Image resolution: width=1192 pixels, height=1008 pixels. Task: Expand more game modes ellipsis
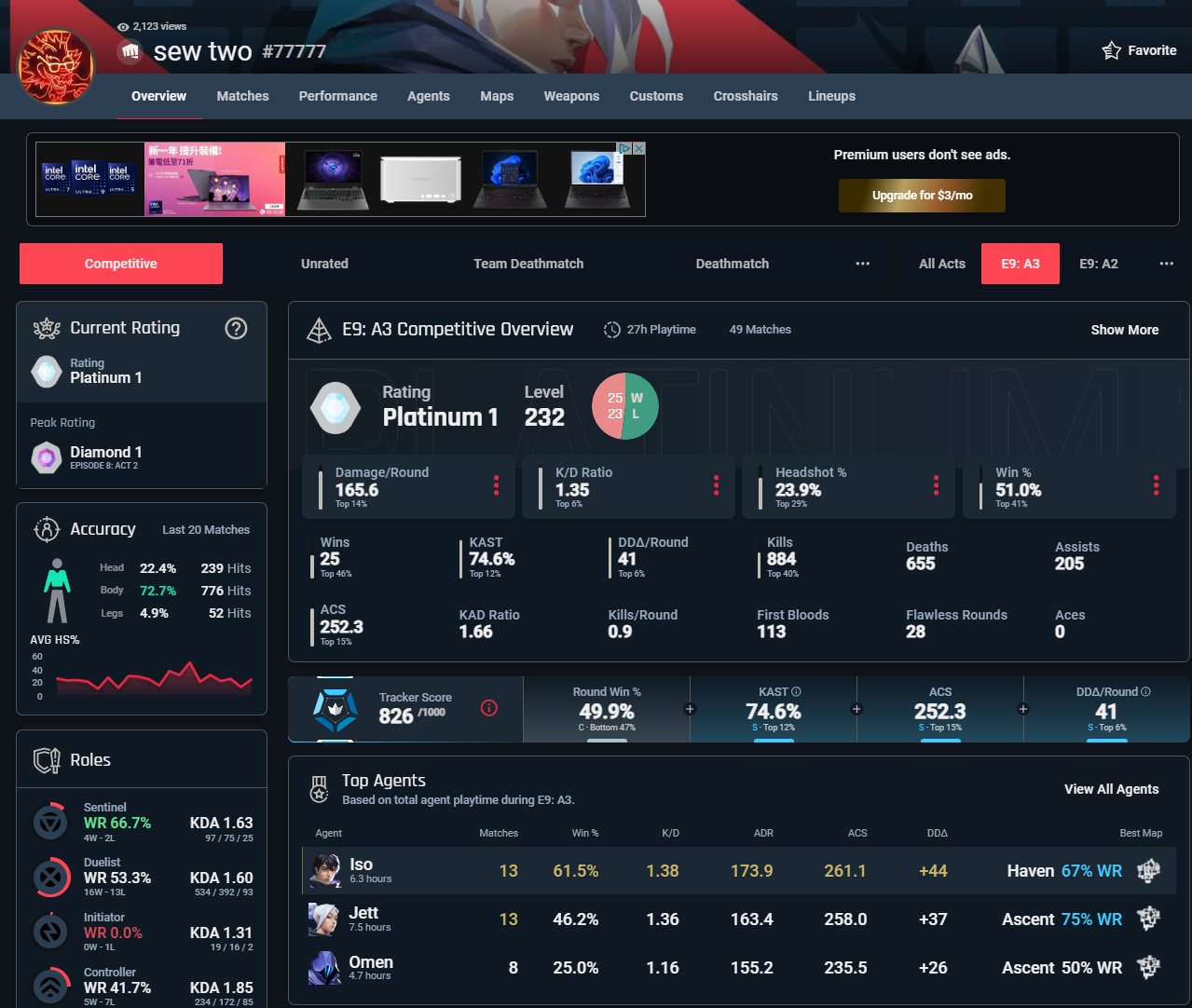(x=863, y=264)
